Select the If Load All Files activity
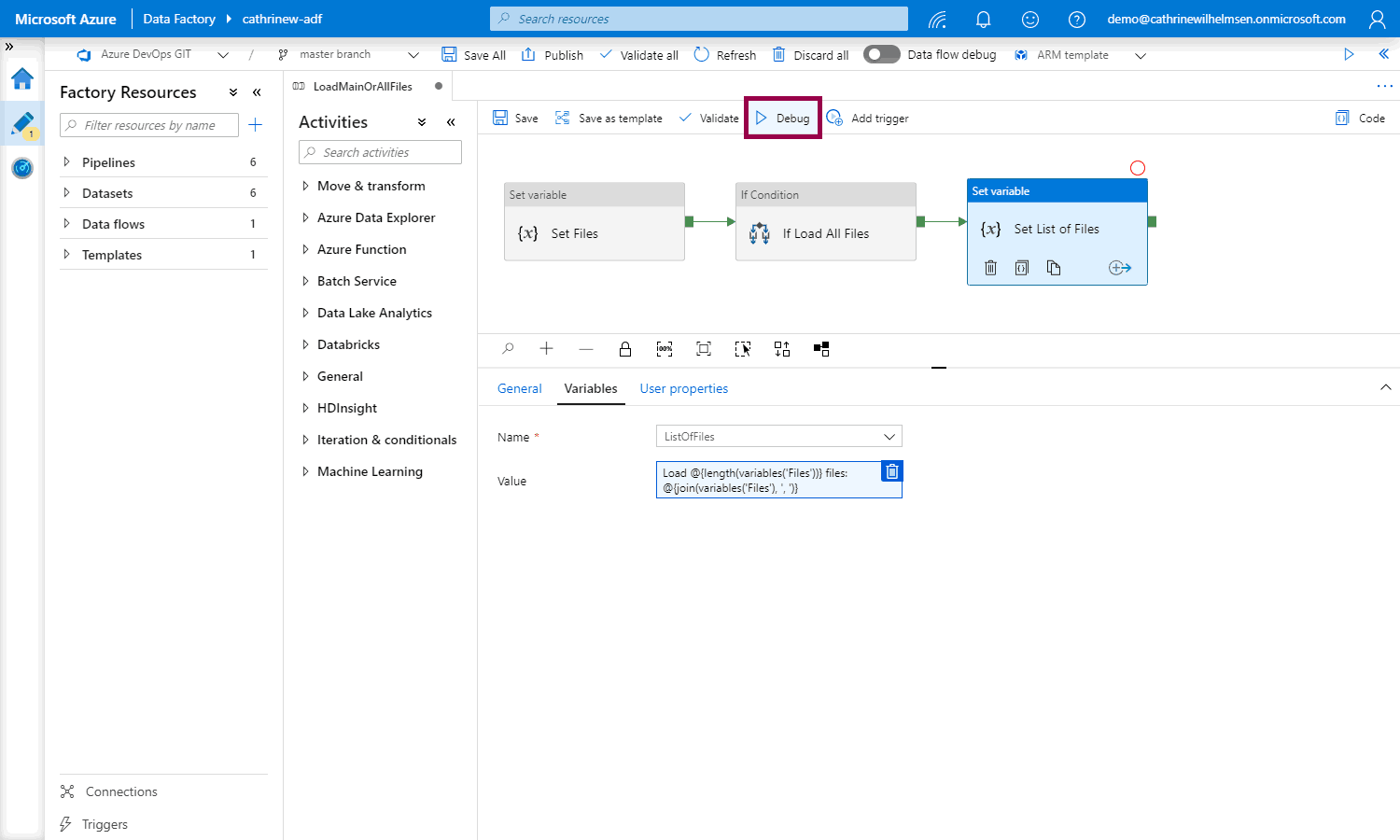1400x840 pixels. pyautogui.click(x=825, y=233)
